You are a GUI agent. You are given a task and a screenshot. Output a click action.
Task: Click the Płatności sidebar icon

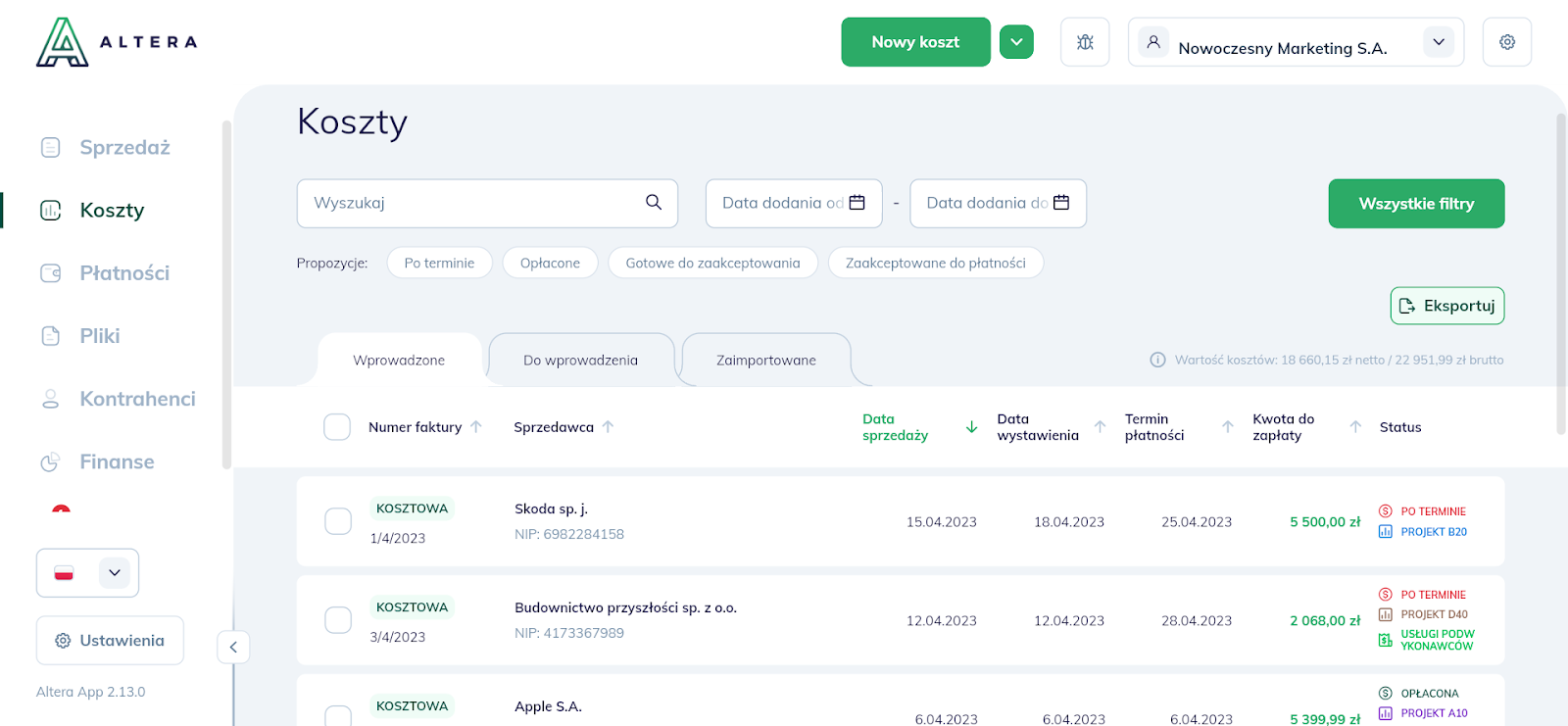click(51, 272)
